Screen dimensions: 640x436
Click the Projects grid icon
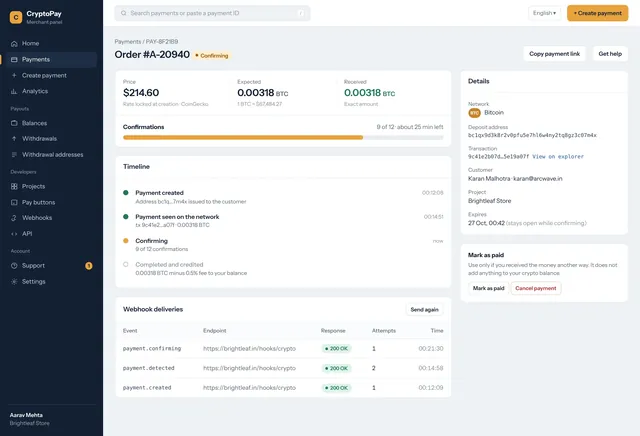(14, 187)
